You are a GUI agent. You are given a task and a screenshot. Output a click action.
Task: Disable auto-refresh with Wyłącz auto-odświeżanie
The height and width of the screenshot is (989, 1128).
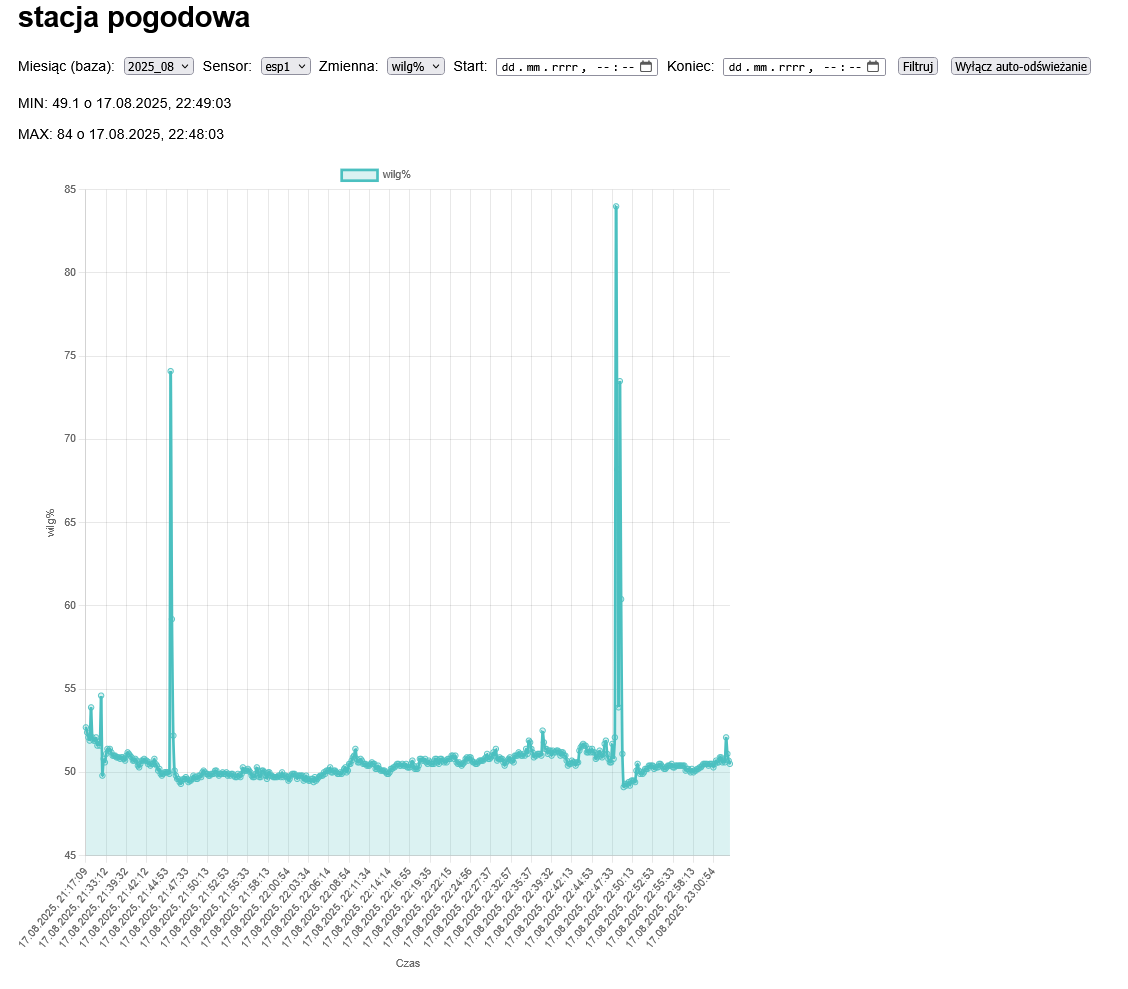click(x=1020, y=67)
